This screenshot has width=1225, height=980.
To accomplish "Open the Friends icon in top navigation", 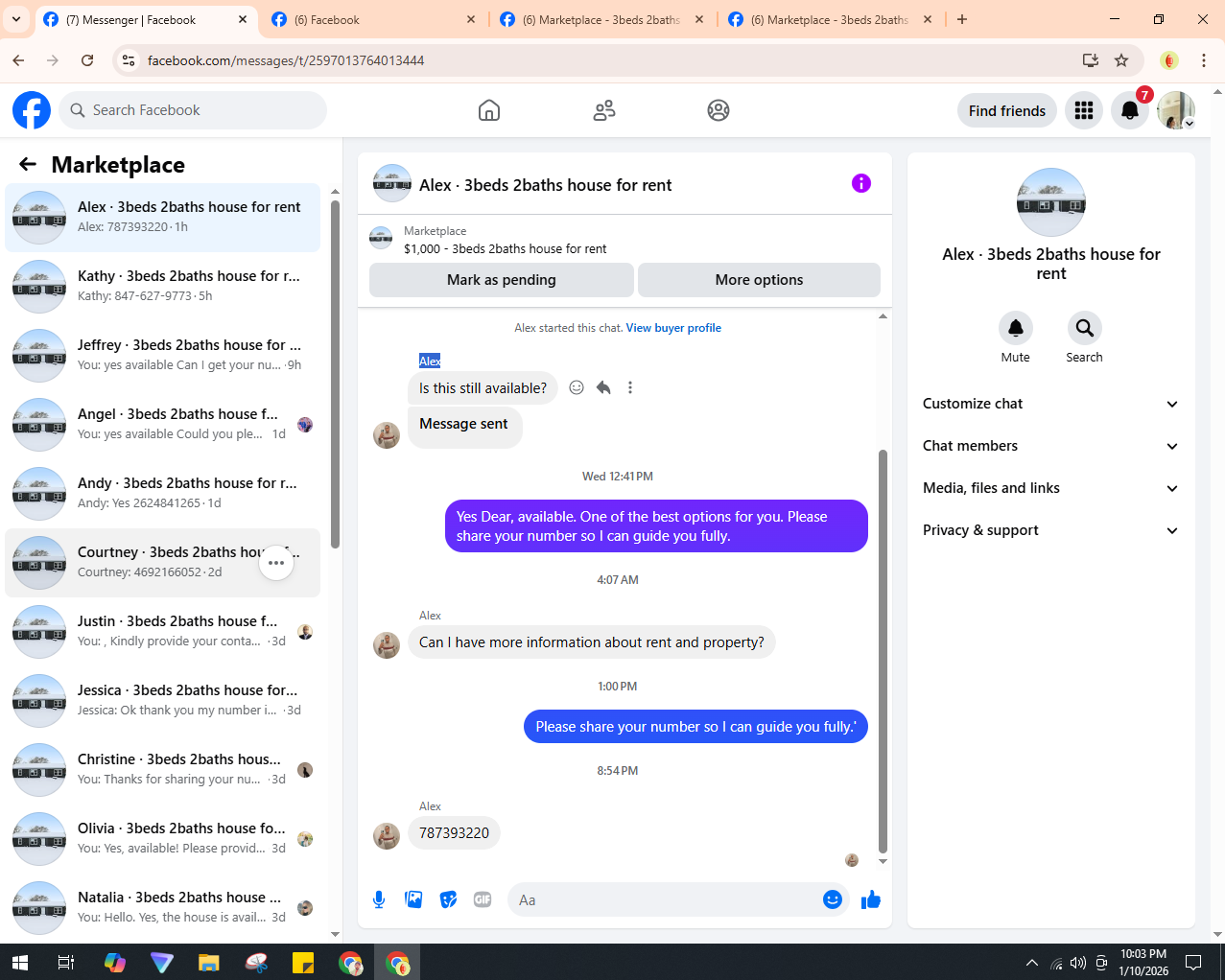I will 604,110.
